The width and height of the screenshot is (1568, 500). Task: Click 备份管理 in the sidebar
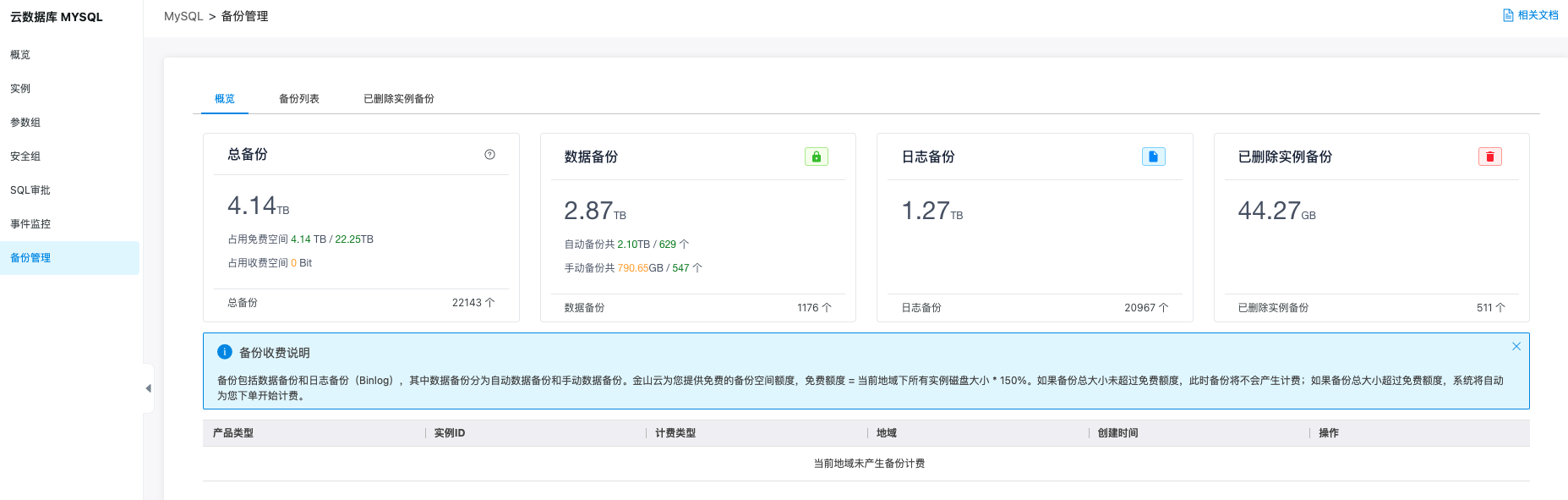click(x=30, y=258)
